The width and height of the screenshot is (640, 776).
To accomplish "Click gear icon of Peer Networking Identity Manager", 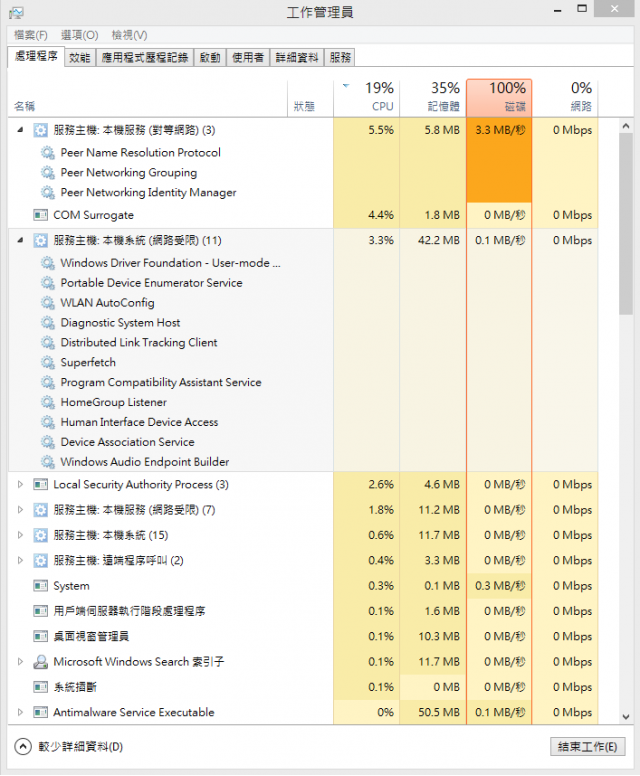I will click(48, 192).
